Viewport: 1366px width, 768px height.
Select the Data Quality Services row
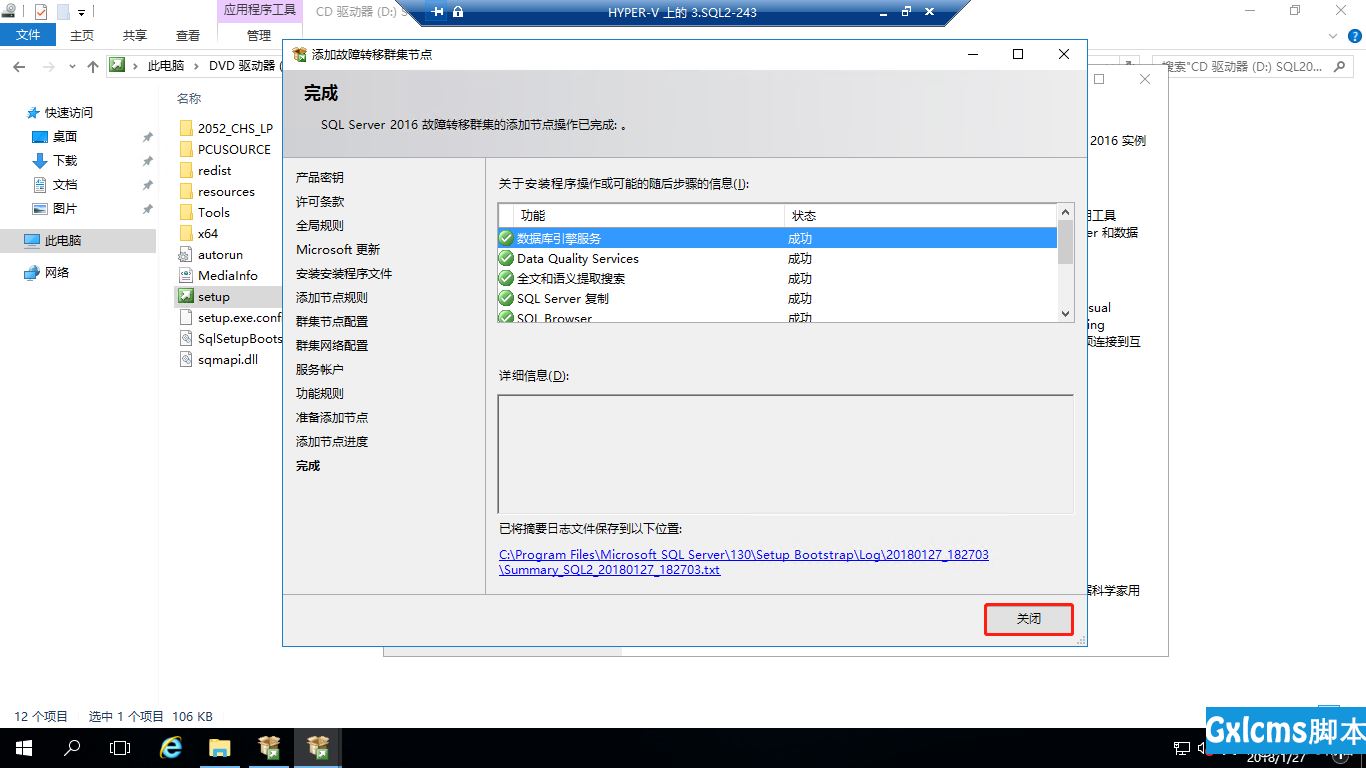pyautogui.click(x=778, y=258)
